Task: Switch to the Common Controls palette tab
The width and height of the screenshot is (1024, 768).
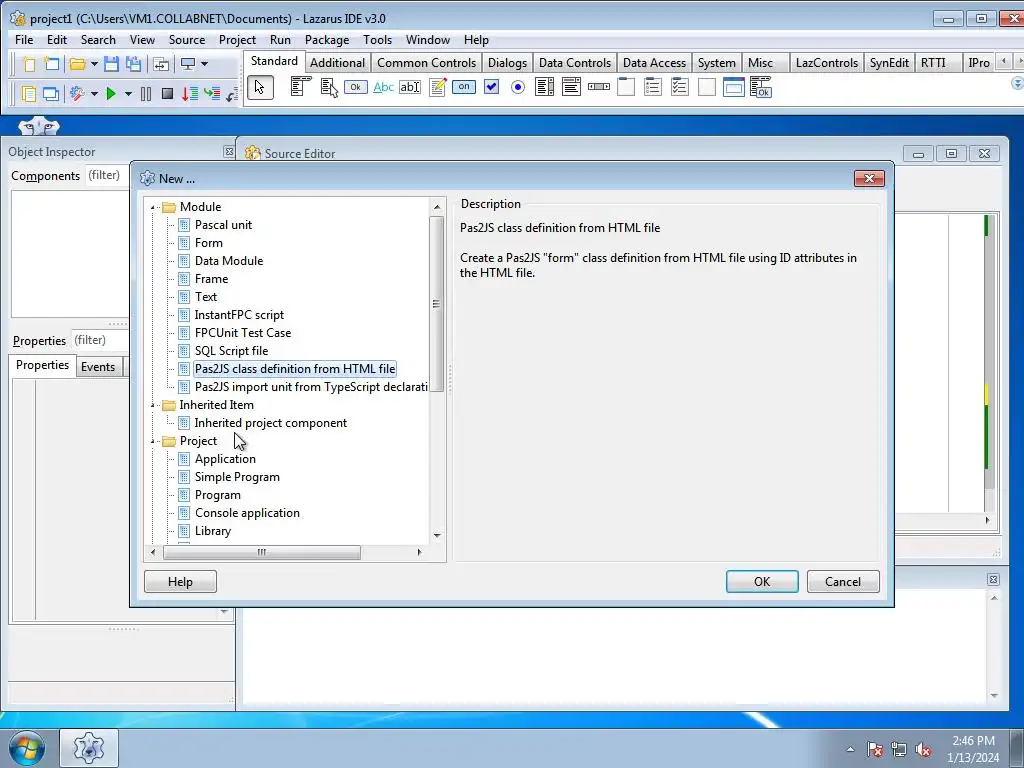Action: pyautogui.click(x=426, y=63)
